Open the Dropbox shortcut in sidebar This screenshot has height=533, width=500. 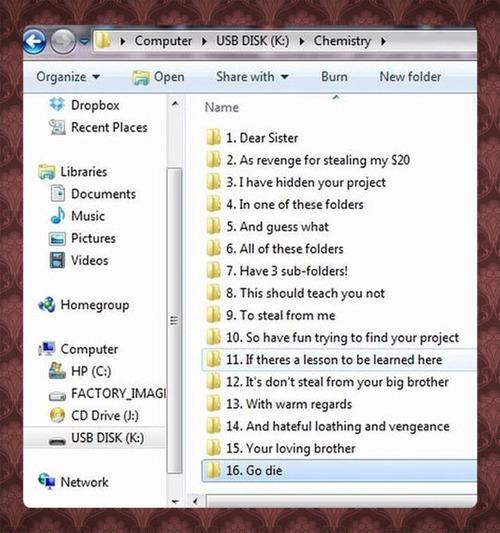point(84,105)
